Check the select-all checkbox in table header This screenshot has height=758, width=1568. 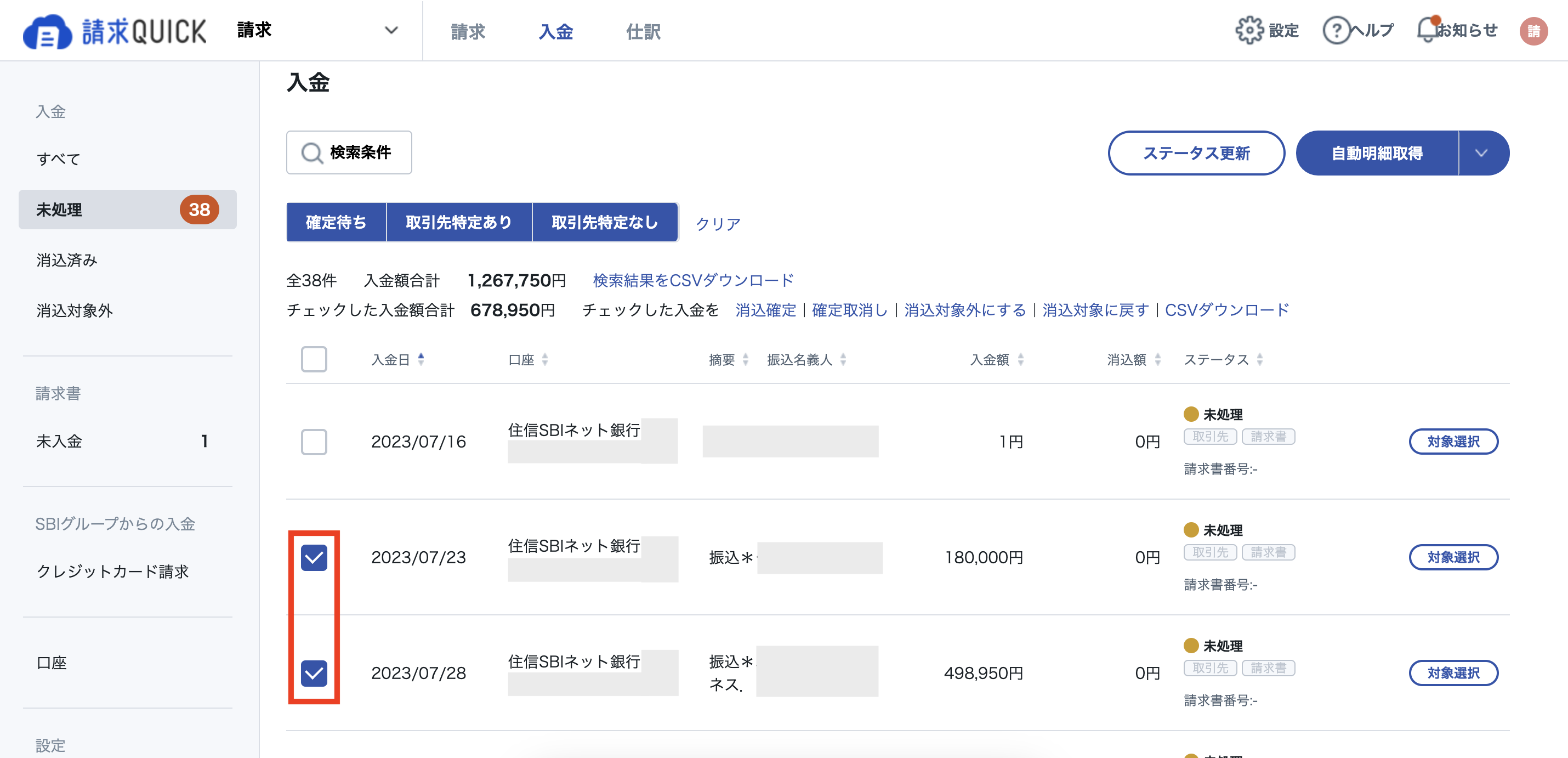314,359
